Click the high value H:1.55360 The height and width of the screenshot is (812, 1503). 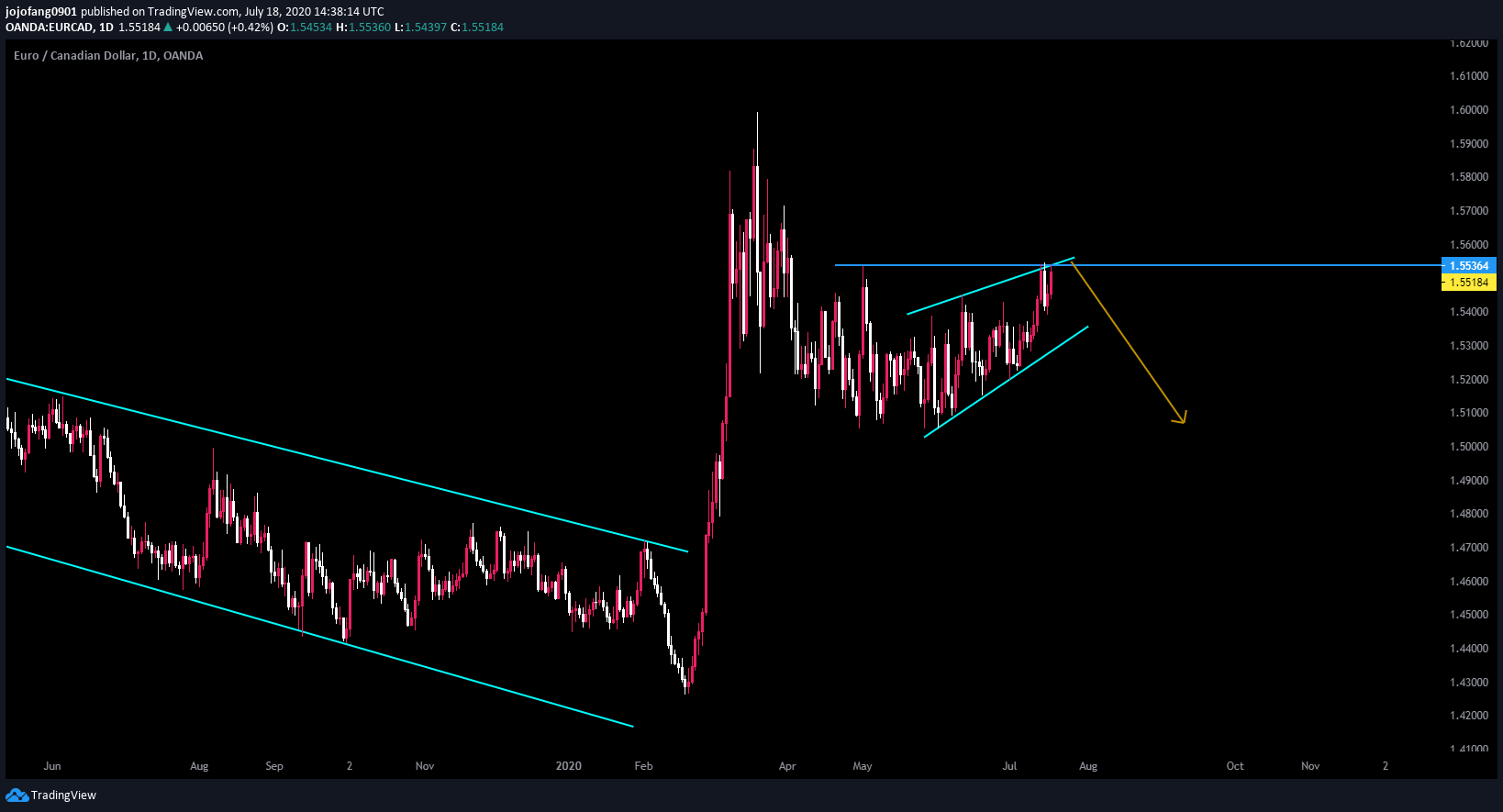[x=363, y=27]
